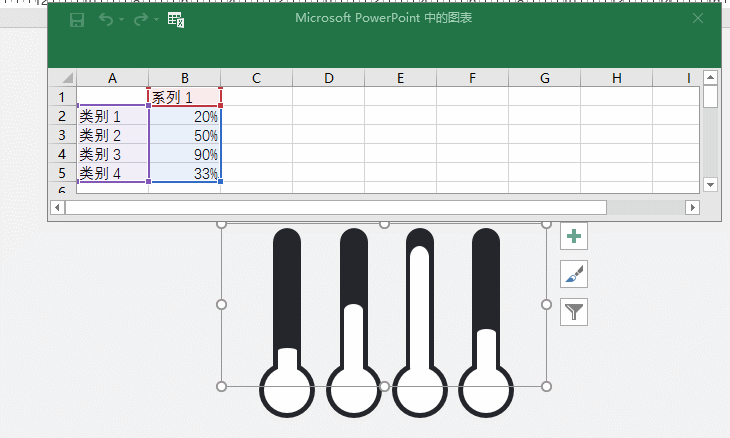
Task: Click the horizontal scrollbar left arrow
Action: tap(57, 207)
